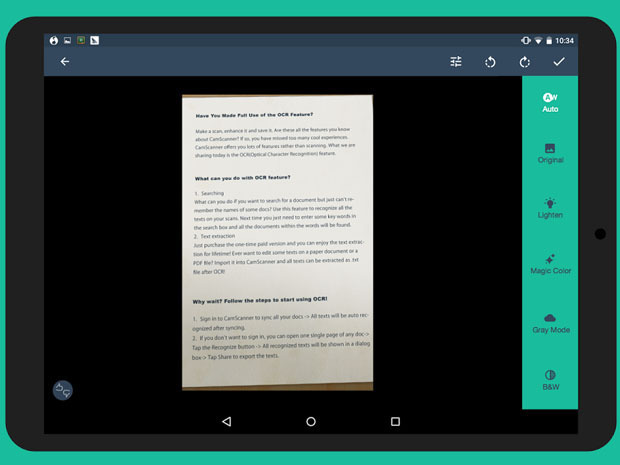Confirm the edits with the checkmark
Image resolution: width=620 pixels, height=465 pixels.
(559, 62)
